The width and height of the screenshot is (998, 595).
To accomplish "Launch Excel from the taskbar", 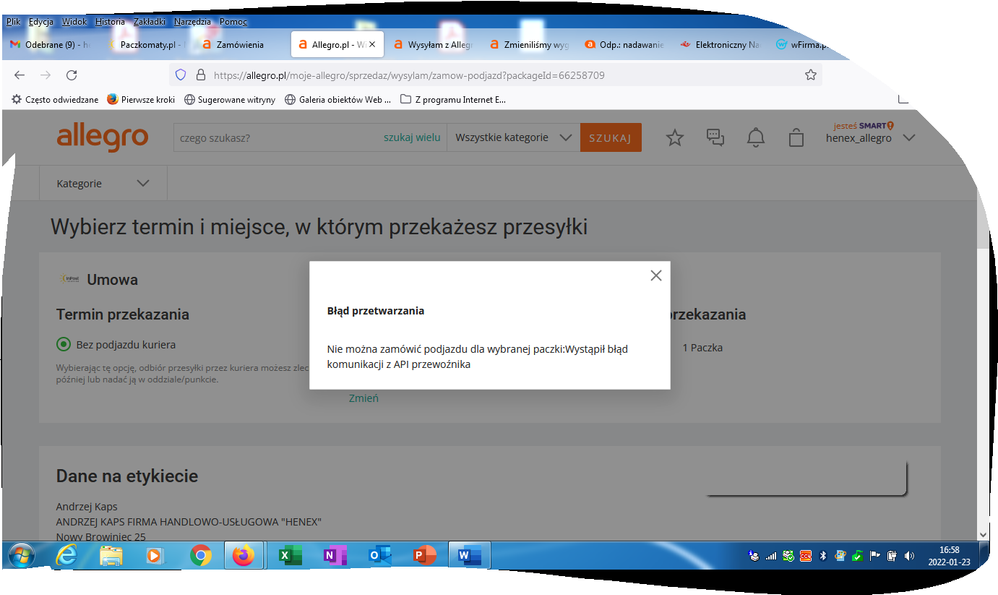I will coord(289,555).
